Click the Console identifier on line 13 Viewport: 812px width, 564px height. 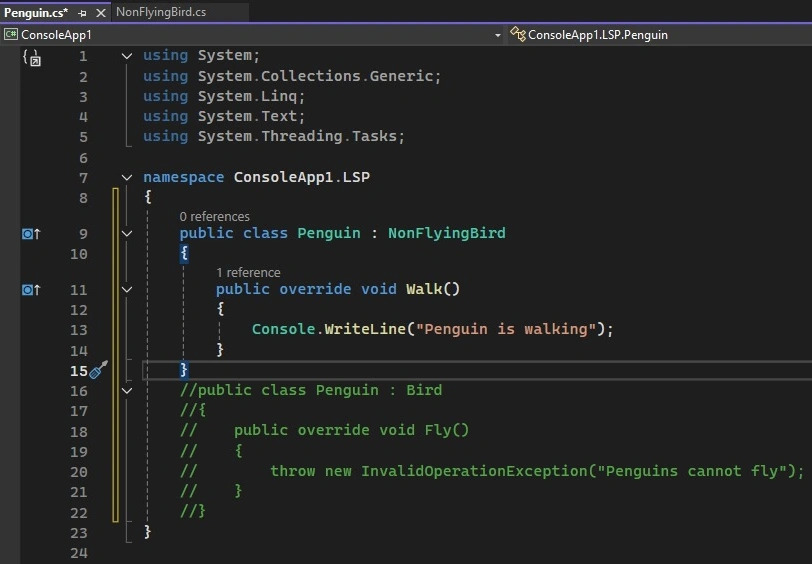click(x=283, y=329)
